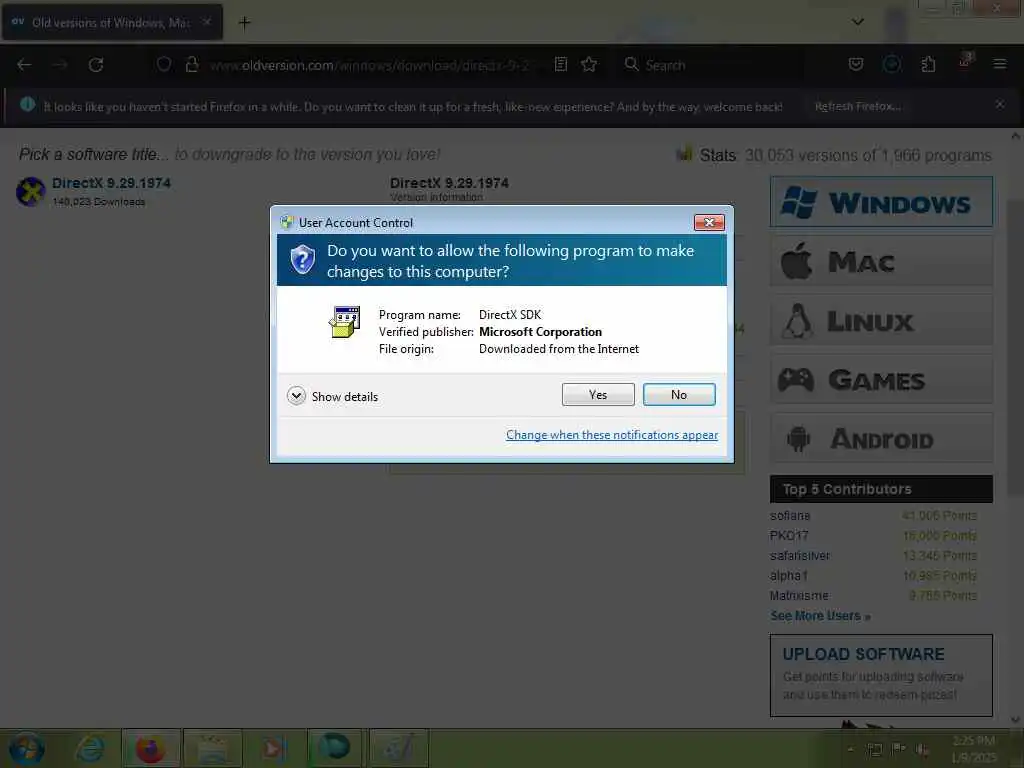Image resolution: width=1024 pixels, height=768 pixels.
Task: Open the Games category banner
Action: pyautogui.click(x=881, y=379)
